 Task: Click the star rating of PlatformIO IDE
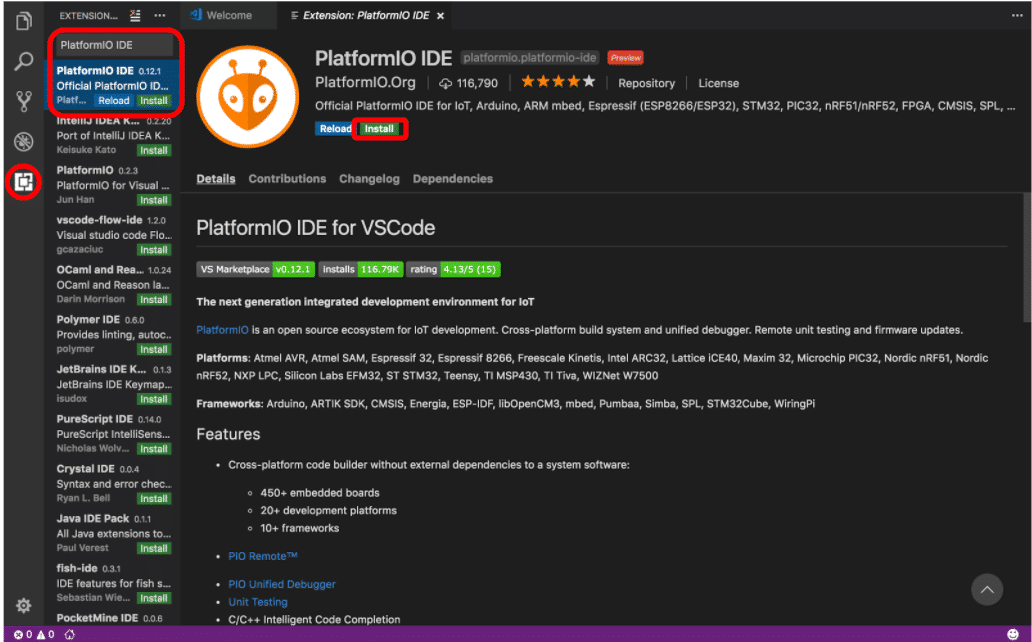pos(558,82)
